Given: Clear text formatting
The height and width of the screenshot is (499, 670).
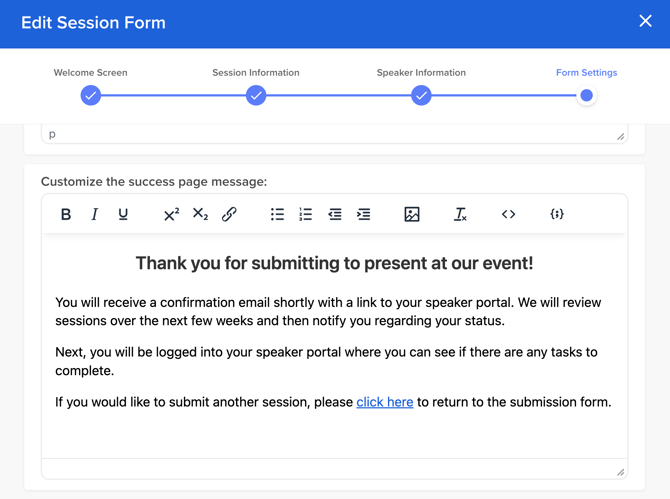Looking at the screenshot, I should tap(460, 214).
